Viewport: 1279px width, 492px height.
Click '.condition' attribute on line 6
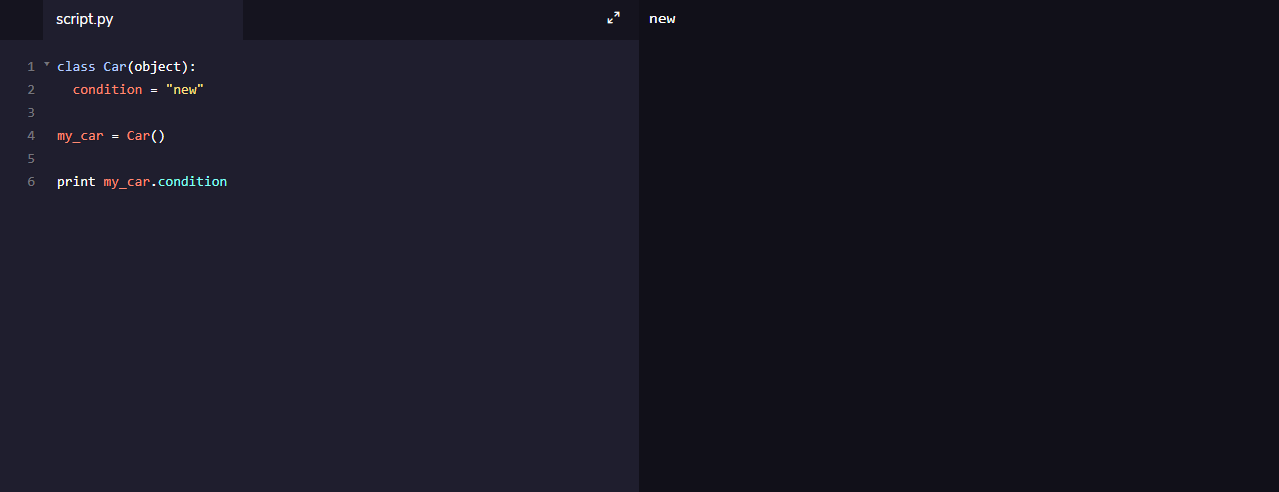click(189, 181)
